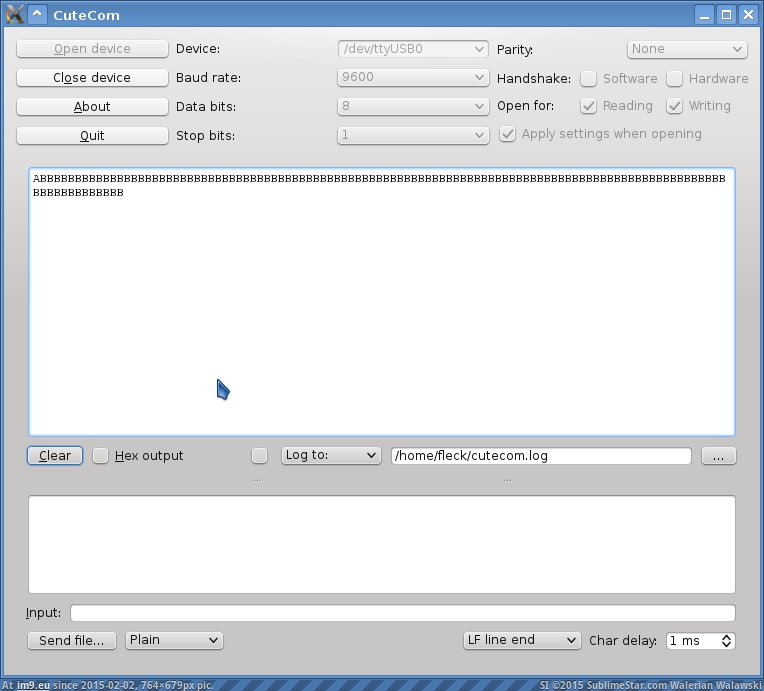This screenshot has height=691, width=764.
Task: Browse for log file with ... button
Action: [719, 456]
